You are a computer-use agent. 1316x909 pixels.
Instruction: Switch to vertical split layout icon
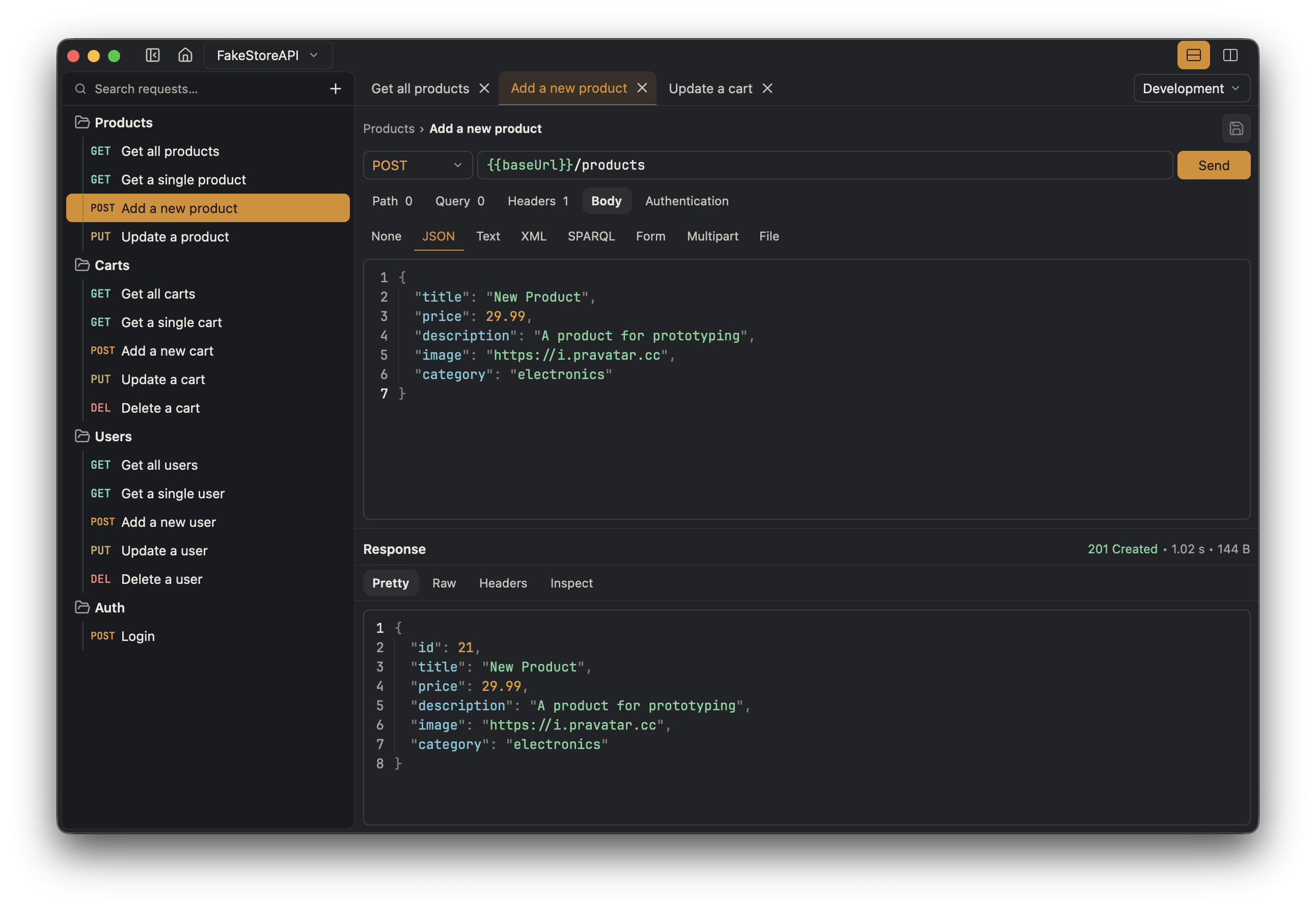pyautogui.click(x=1230, y=55)
